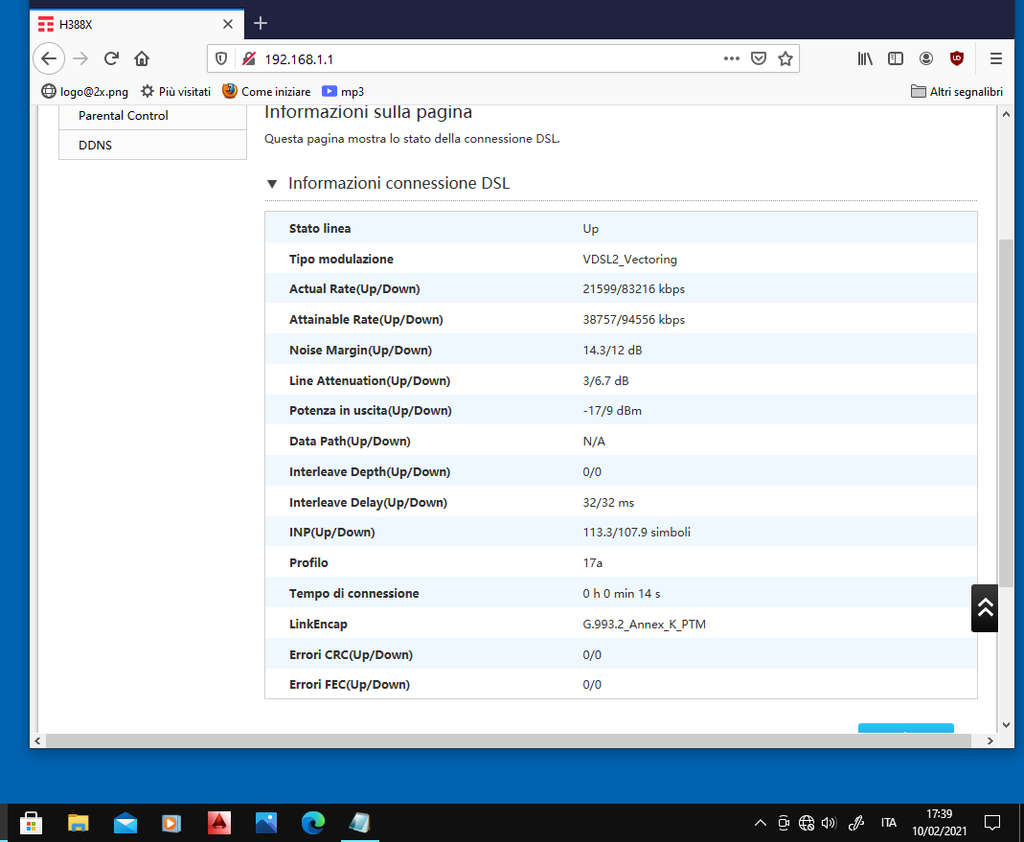Click the scroll-to-top double chevron button
This screenshot has width=1024, height=842.
(x=985, y=607)
